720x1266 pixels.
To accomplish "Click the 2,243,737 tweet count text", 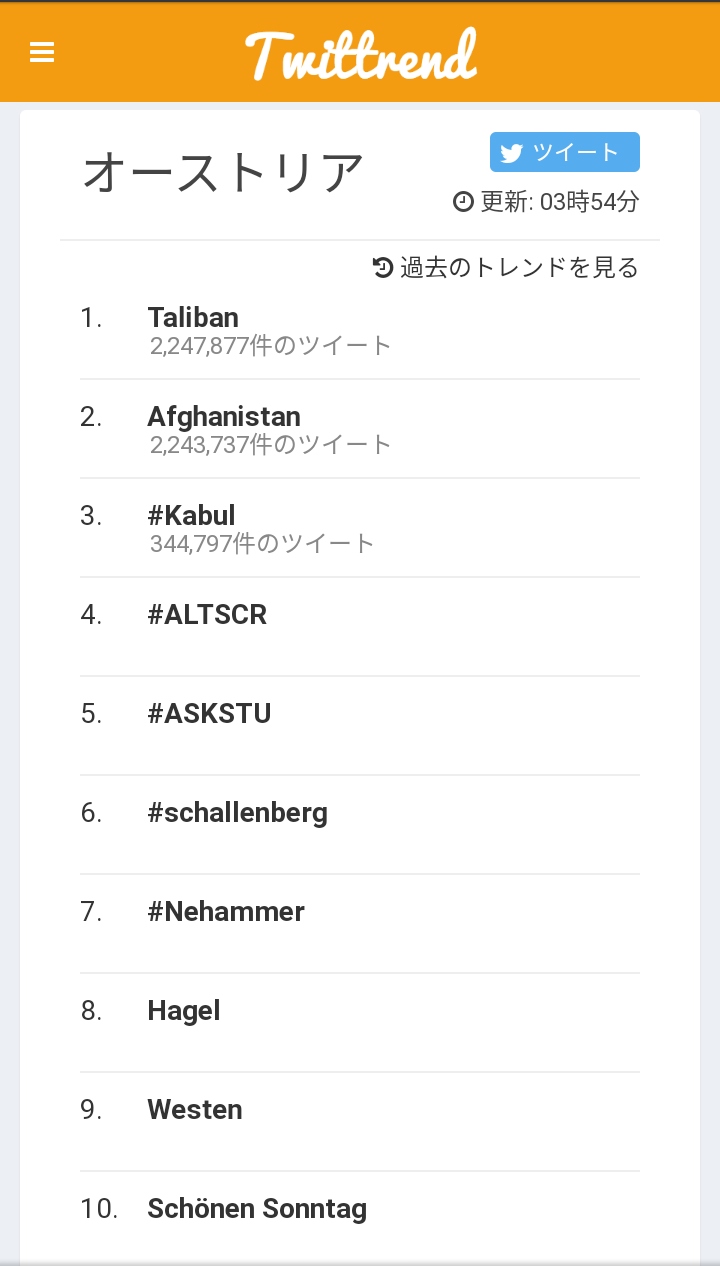I will [x=271, y=445].
